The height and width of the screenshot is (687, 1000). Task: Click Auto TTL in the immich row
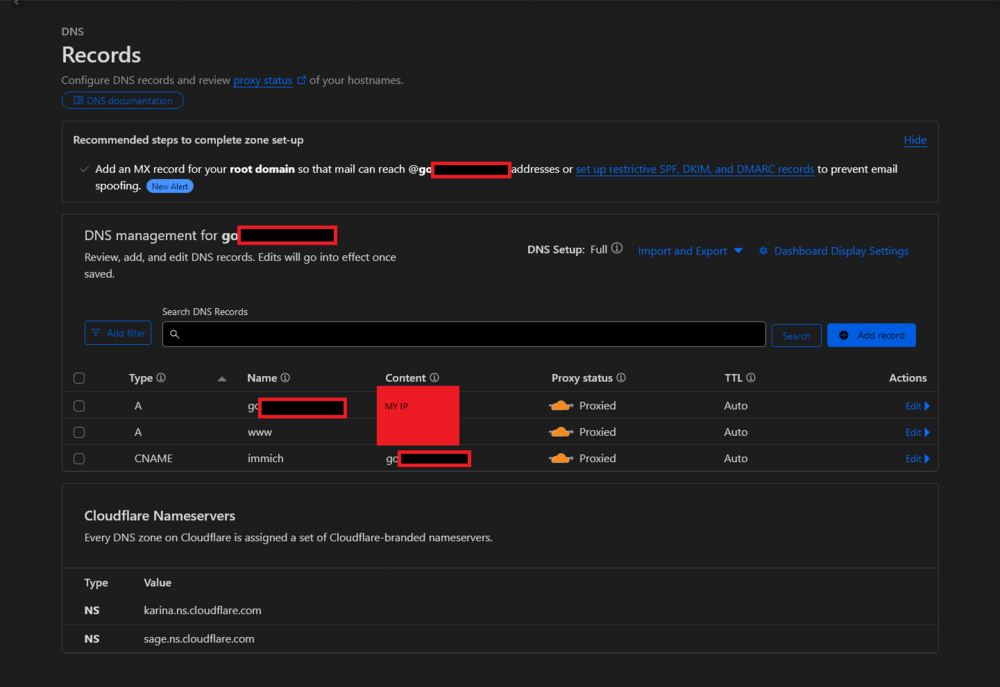(735, 458)
